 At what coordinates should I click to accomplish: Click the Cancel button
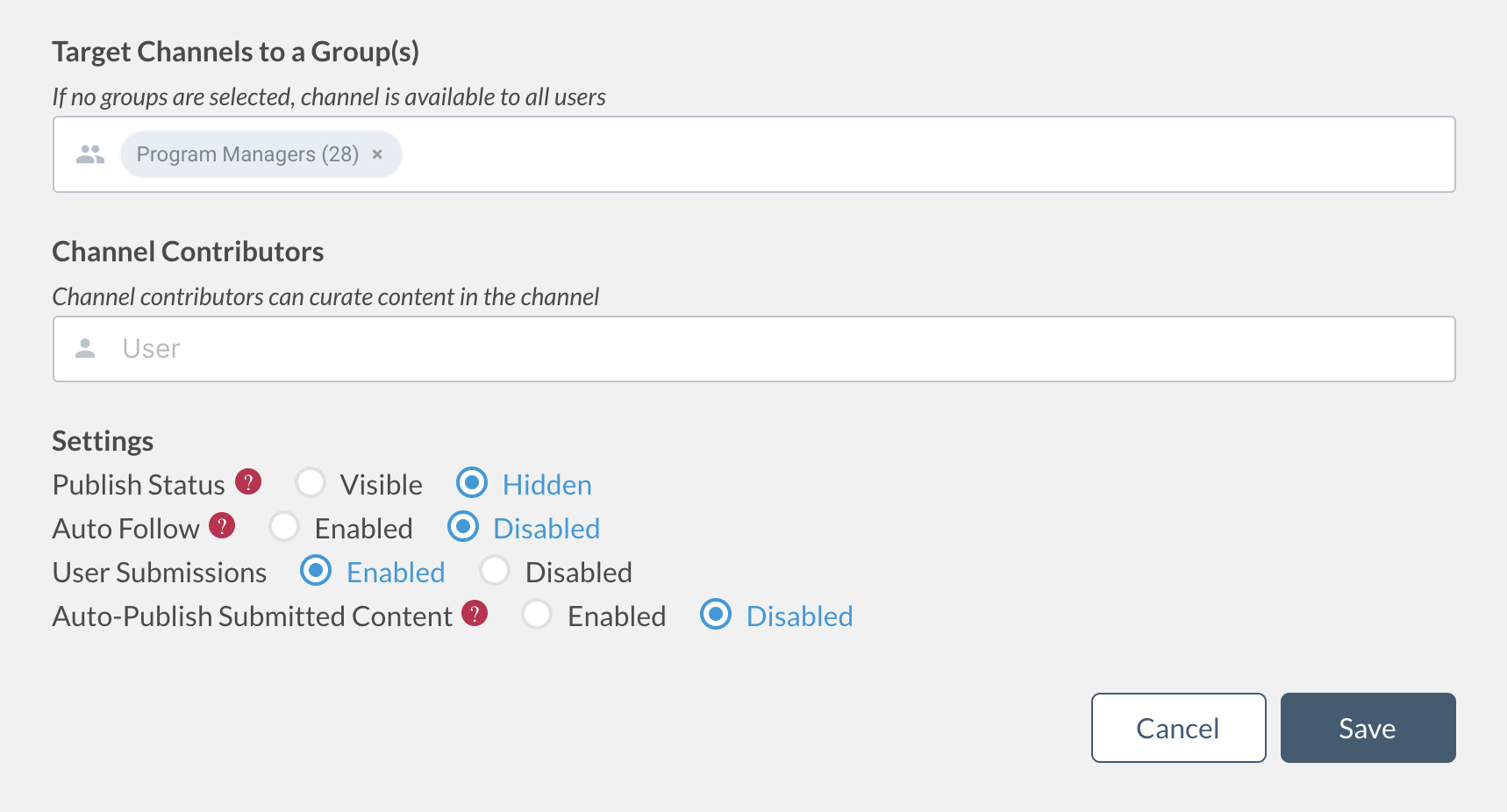tap(1178, 728)
